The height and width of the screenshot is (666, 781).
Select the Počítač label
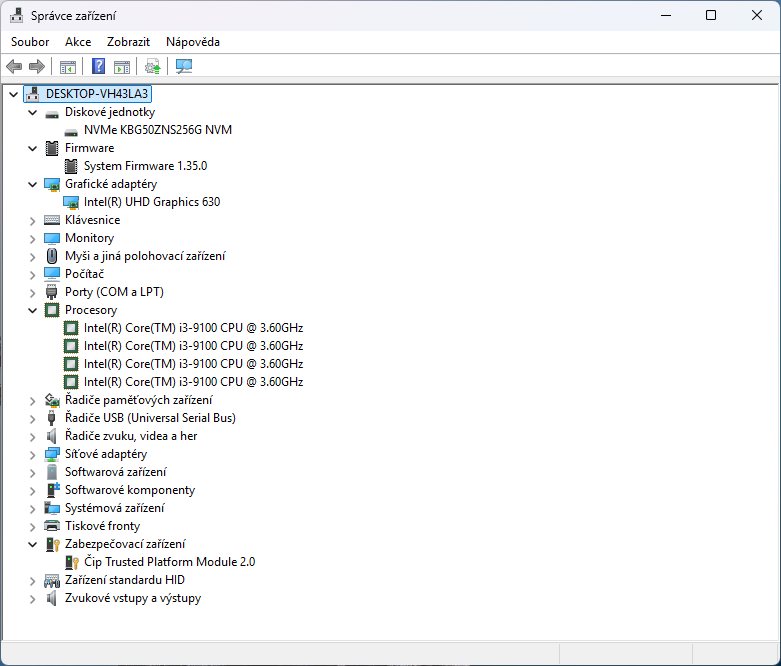pyautogui.click(x=84, y=274)
